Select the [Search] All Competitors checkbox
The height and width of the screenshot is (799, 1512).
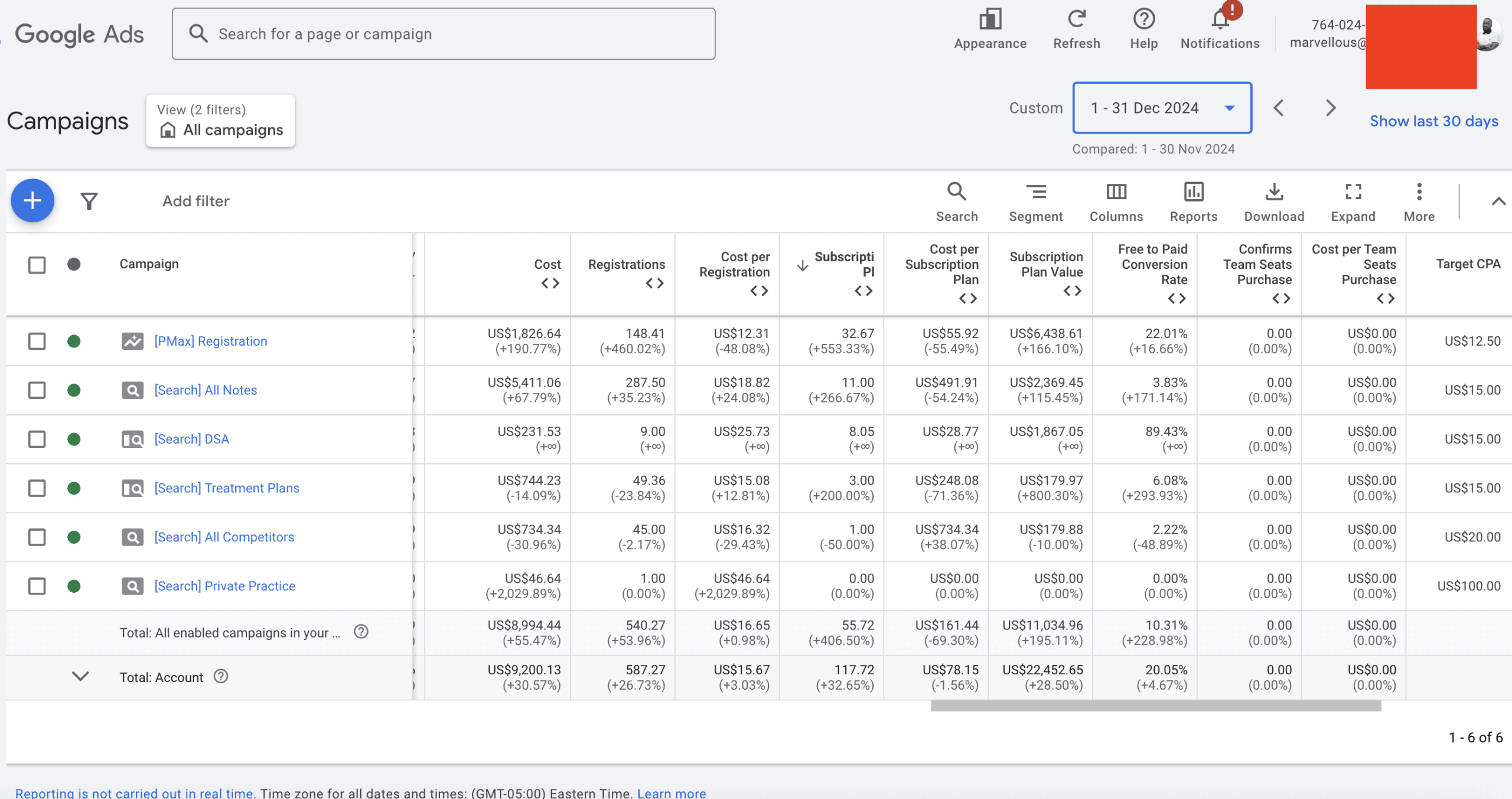click(x=37, y=537)
